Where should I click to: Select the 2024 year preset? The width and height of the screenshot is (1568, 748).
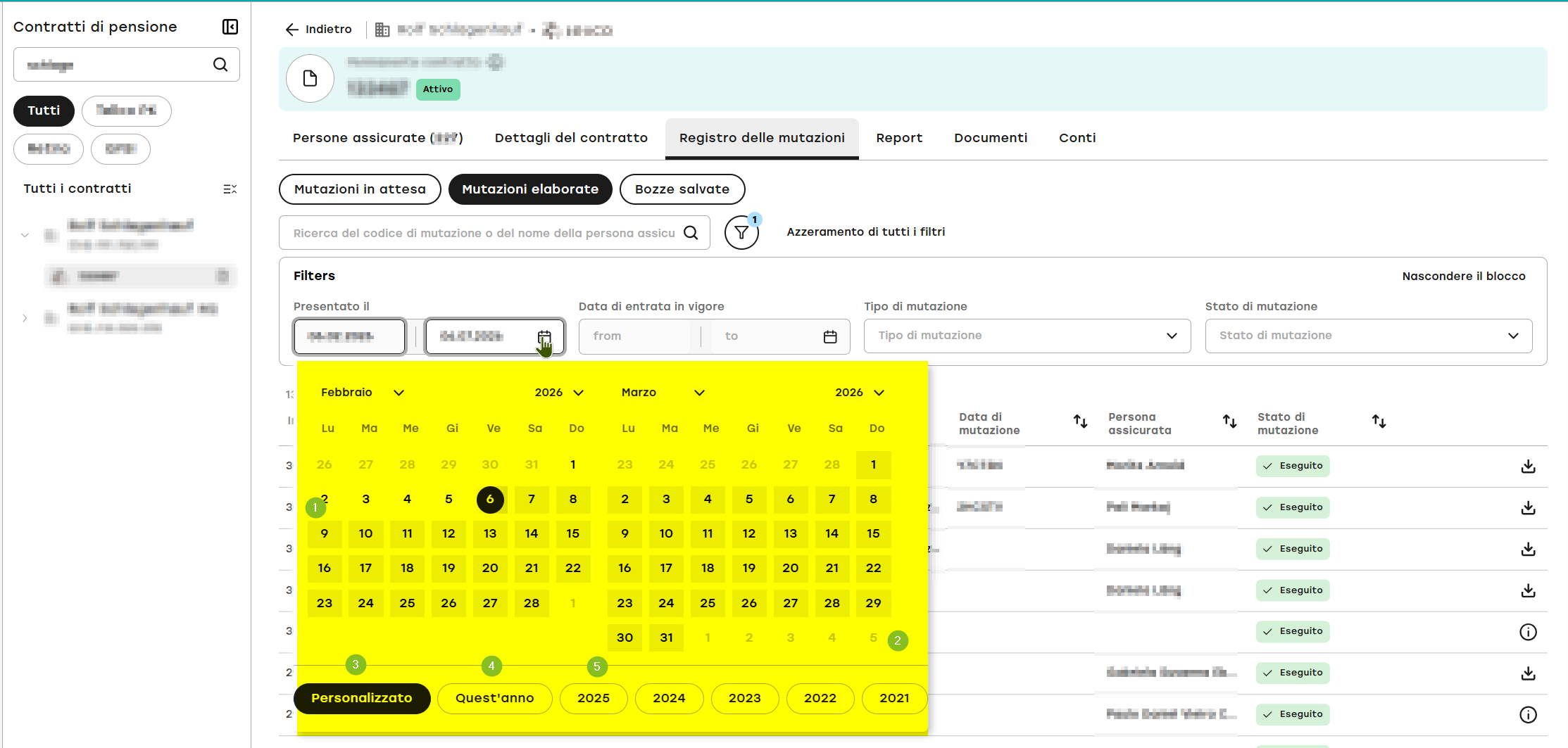[x=669, y=699]
